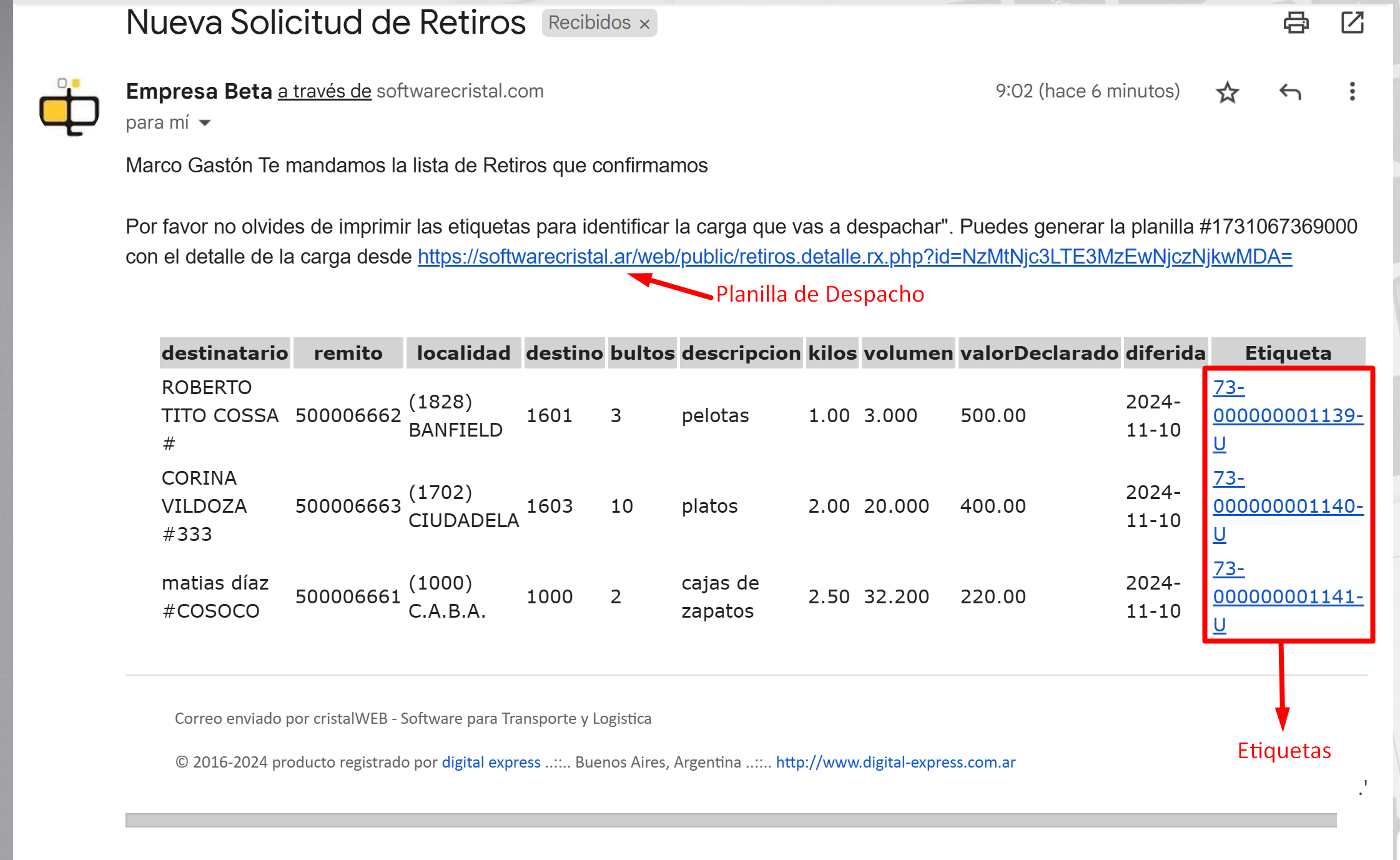Open the three-dot more options menu
The height and width of the screenshot is (860, 1400).
click(1352, 92)
